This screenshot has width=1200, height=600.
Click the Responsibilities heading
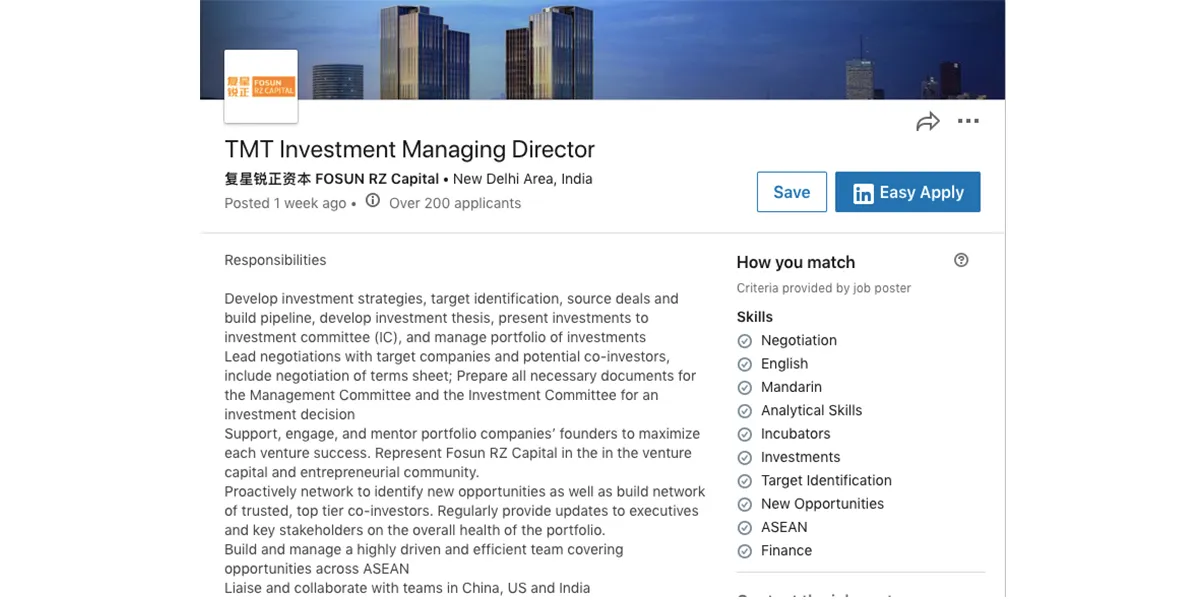(275, 260)
